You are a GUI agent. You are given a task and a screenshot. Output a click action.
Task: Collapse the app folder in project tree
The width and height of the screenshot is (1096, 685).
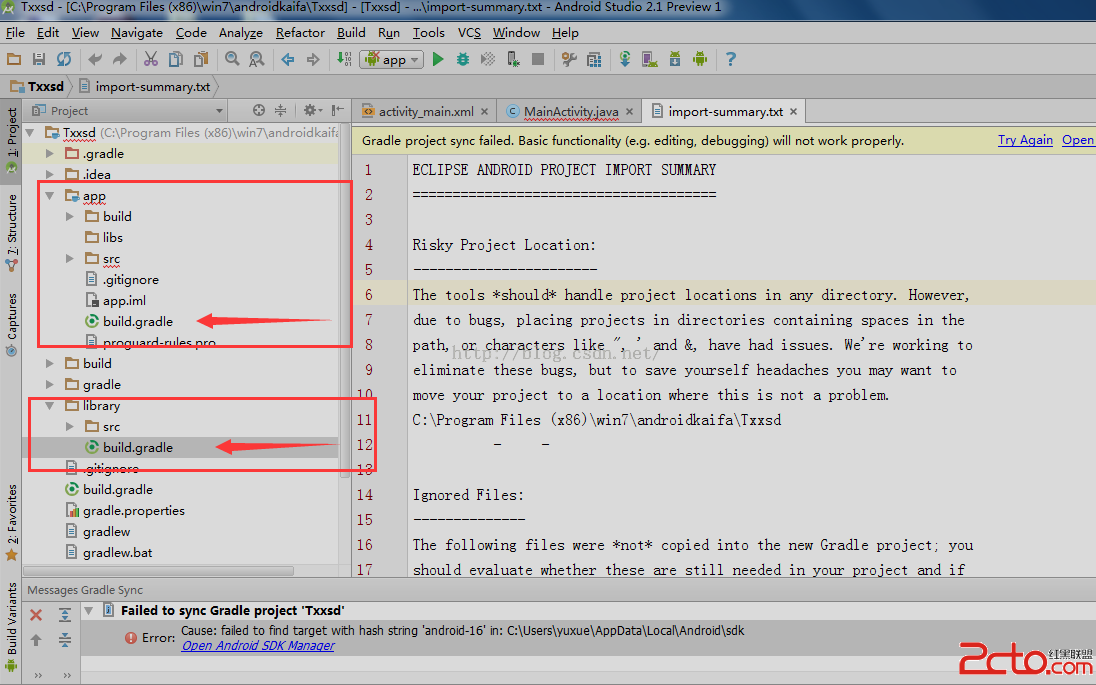pyautogui.click(x=50, y=196)
